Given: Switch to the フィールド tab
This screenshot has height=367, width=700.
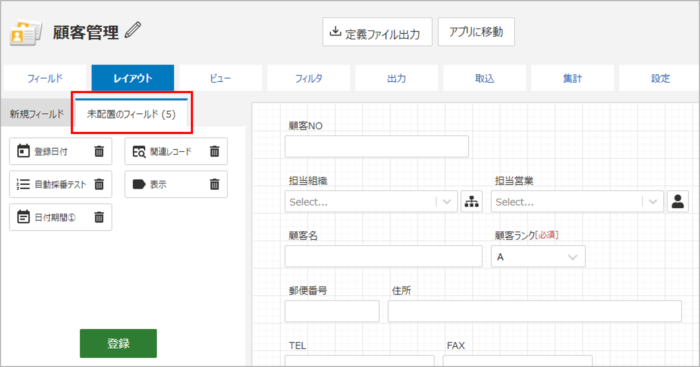Looking at the screenshot, I should (45, 78).
